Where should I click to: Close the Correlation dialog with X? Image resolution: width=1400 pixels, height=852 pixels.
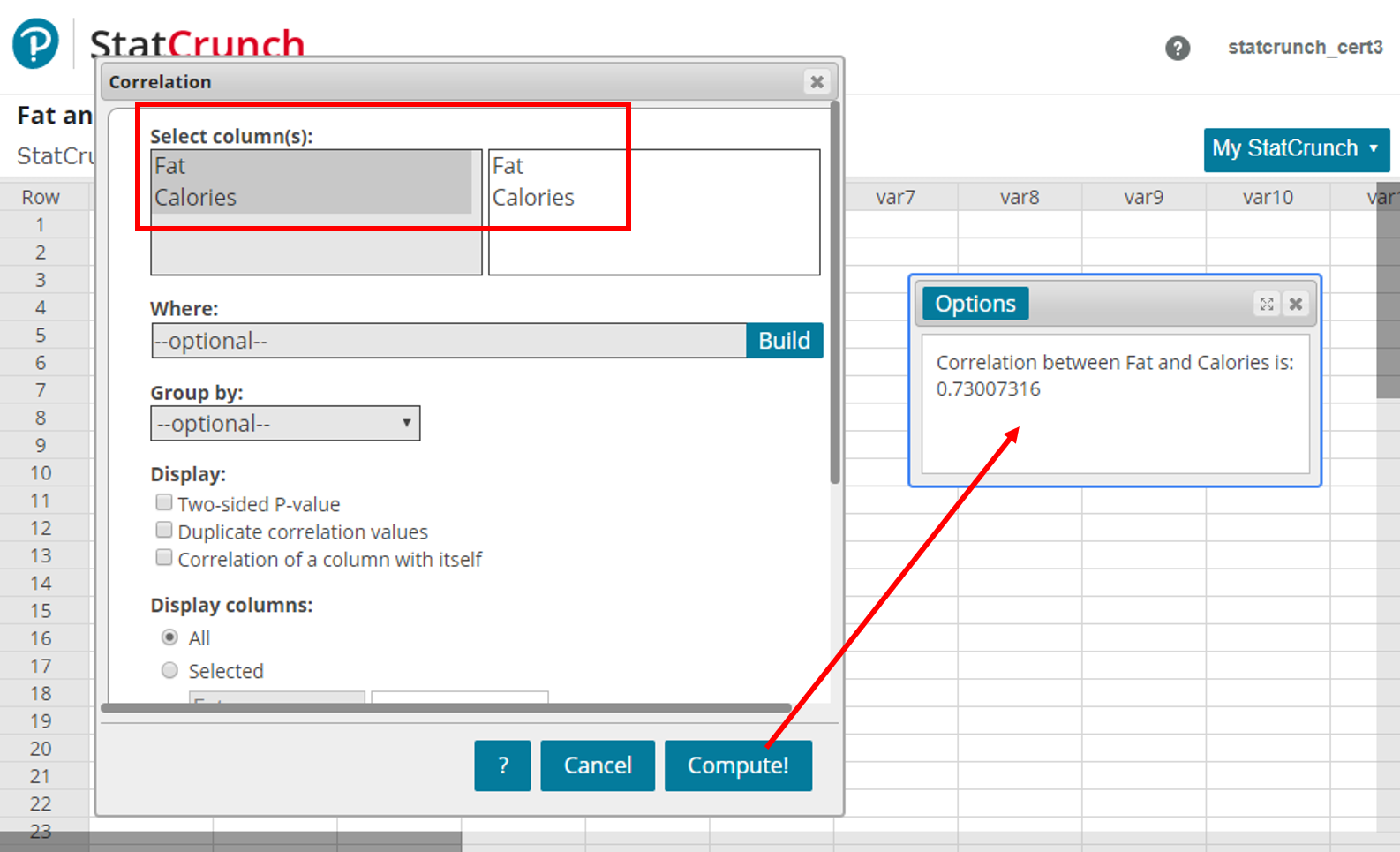[817, 82]
